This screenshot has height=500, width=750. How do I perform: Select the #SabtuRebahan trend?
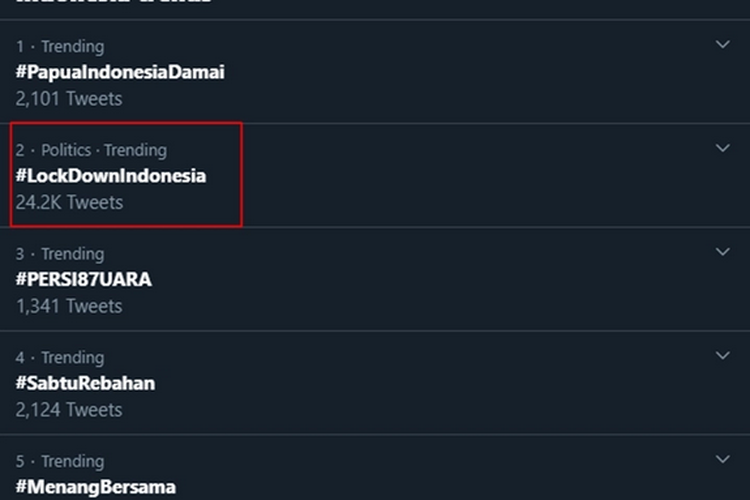pyautogui.click(x=85, y=383)
